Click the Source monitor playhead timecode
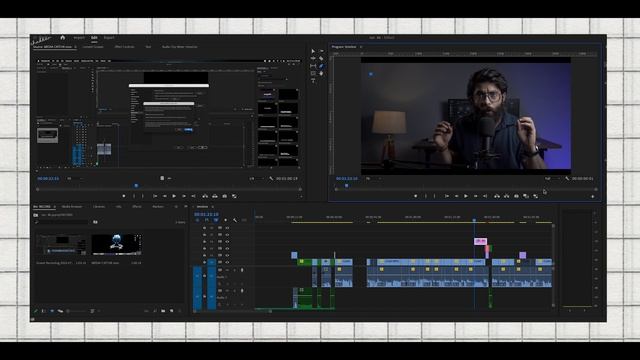 coord(48,178)
